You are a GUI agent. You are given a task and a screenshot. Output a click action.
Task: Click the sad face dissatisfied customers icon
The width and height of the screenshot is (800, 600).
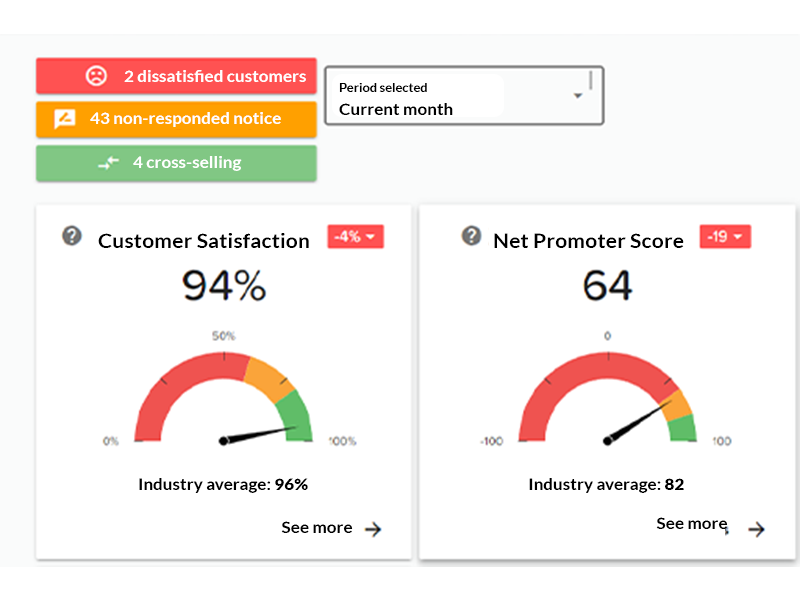click(x=96, y=76)
